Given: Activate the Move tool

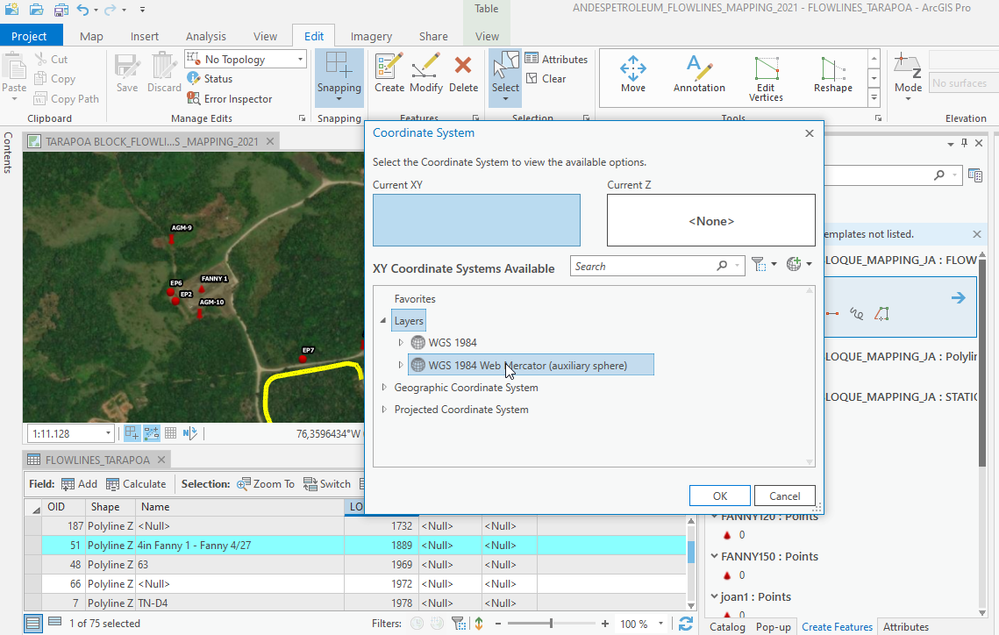Looking at the screenshot, I should click(632, 74).
